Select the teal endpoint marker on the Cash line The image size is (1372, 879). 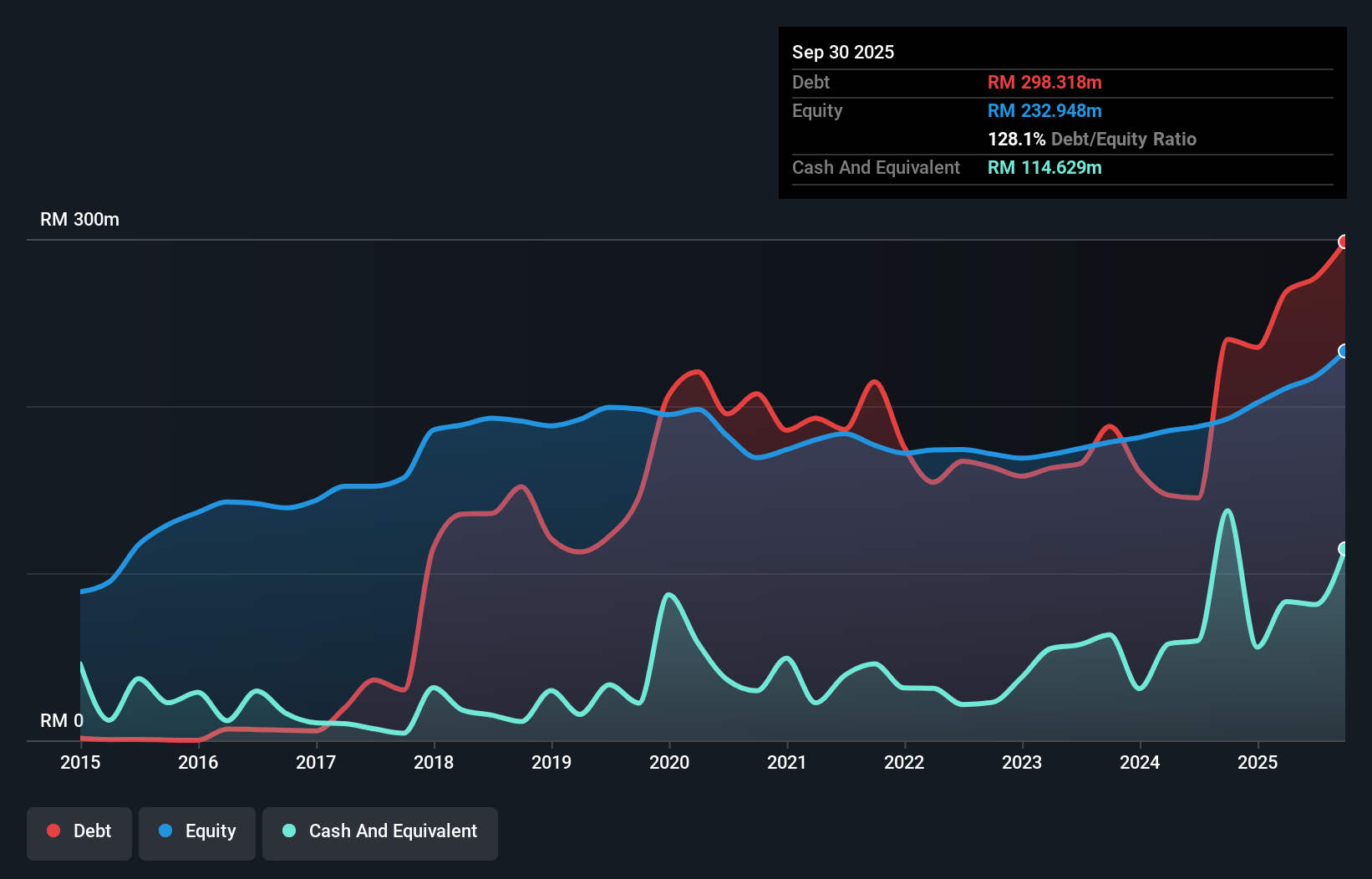[x=1344, y=549]
